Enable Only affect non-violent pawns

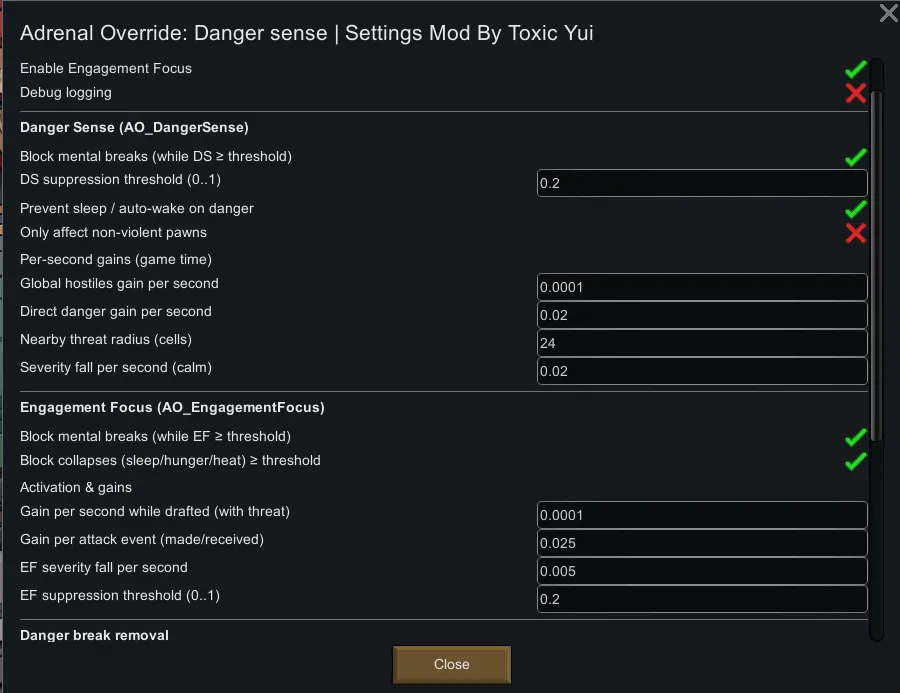click(x=855, y=233)
